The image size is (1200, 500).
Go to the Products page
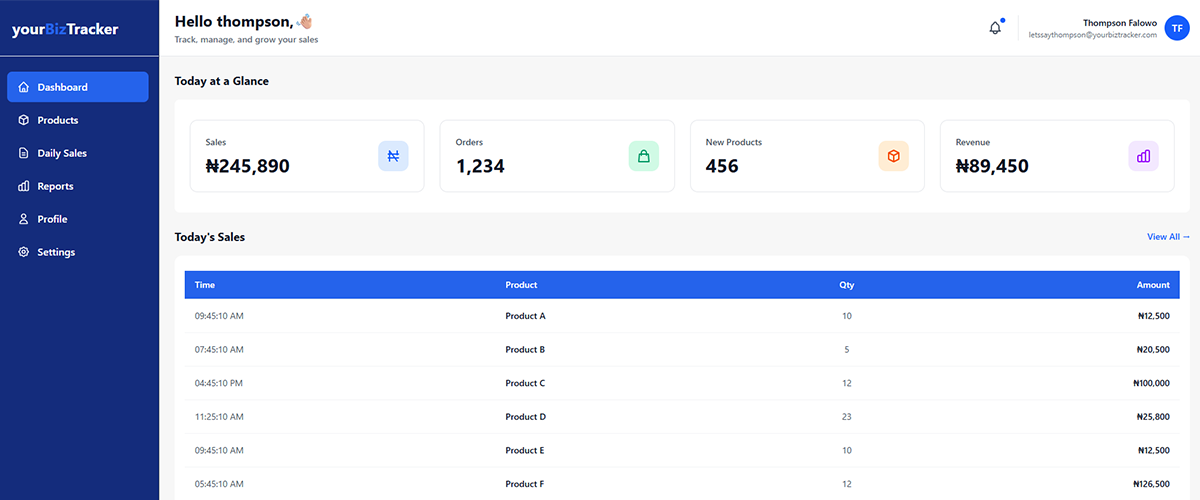(78, 120)
